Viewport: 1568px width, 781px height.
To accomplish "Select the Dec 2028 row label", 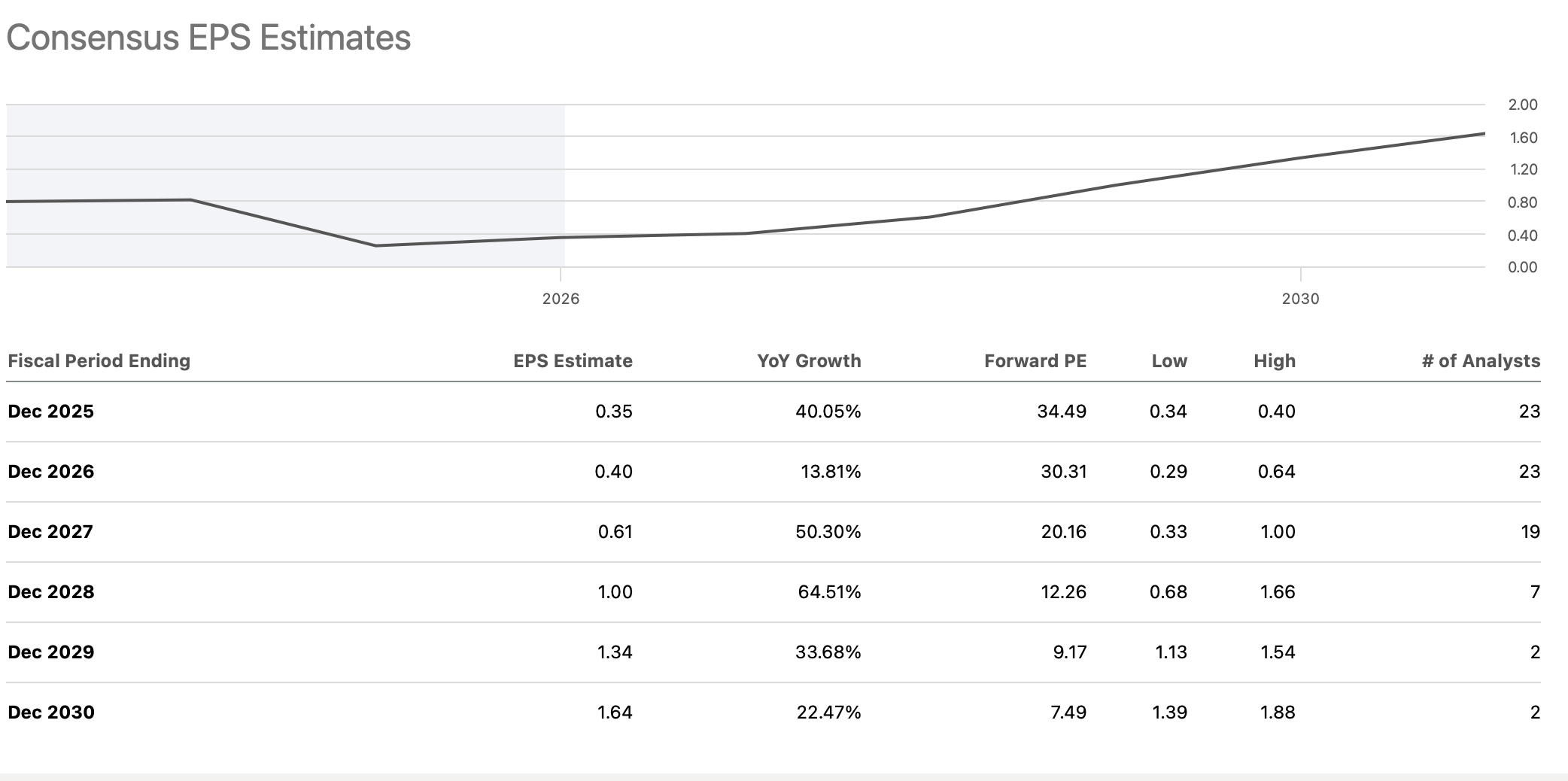I will pos(50,592).
